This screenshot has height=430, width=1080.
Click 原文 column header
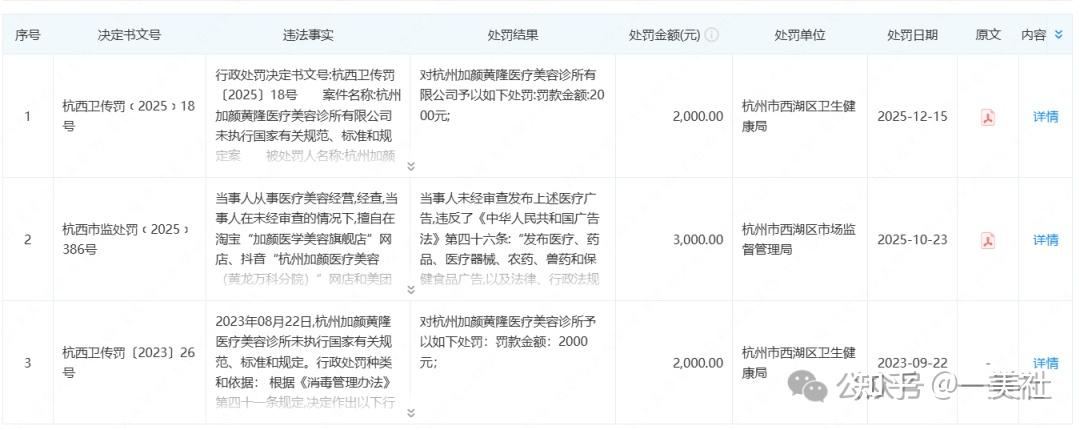(x=988, y=35)
